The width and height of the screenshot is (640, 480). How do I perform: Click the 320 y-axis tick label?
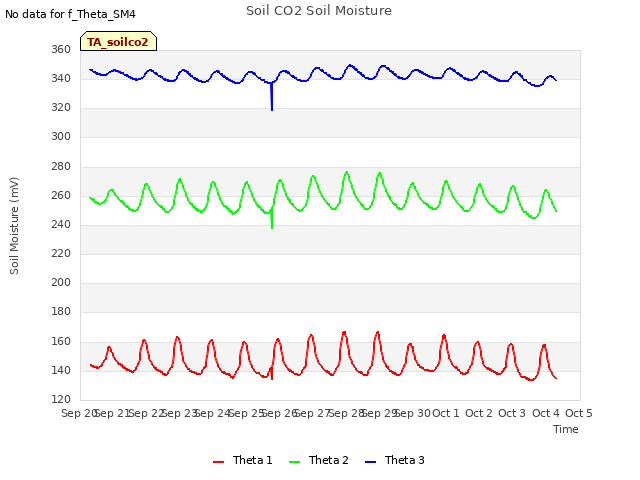click(x=61, y=107)
